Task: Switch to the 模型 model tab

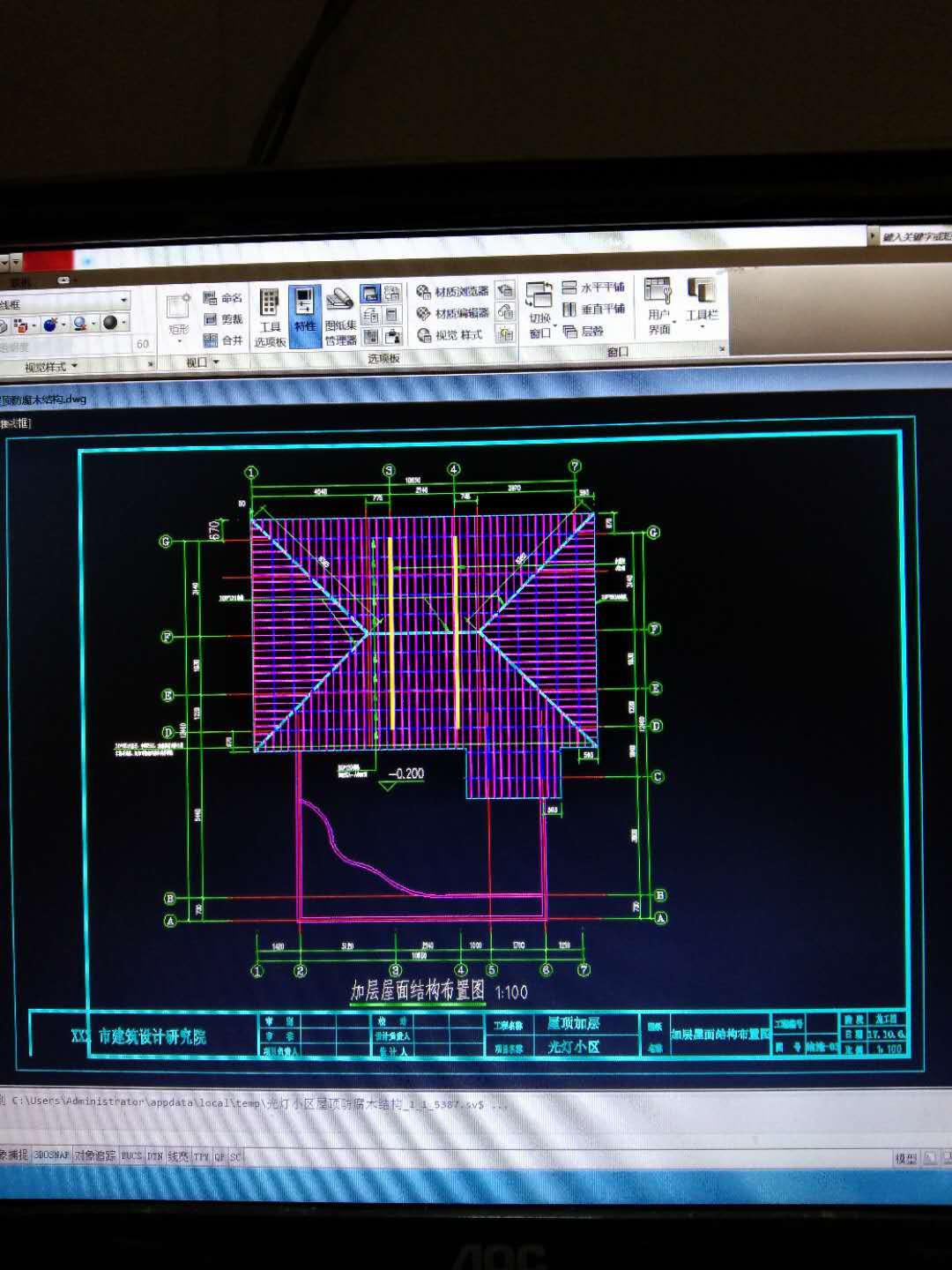Action: [905, 1158]
